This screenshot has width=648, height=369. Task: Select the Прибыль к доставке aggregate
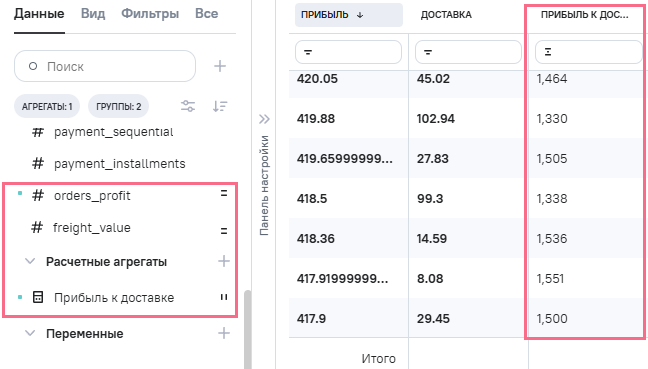point(114,298)
